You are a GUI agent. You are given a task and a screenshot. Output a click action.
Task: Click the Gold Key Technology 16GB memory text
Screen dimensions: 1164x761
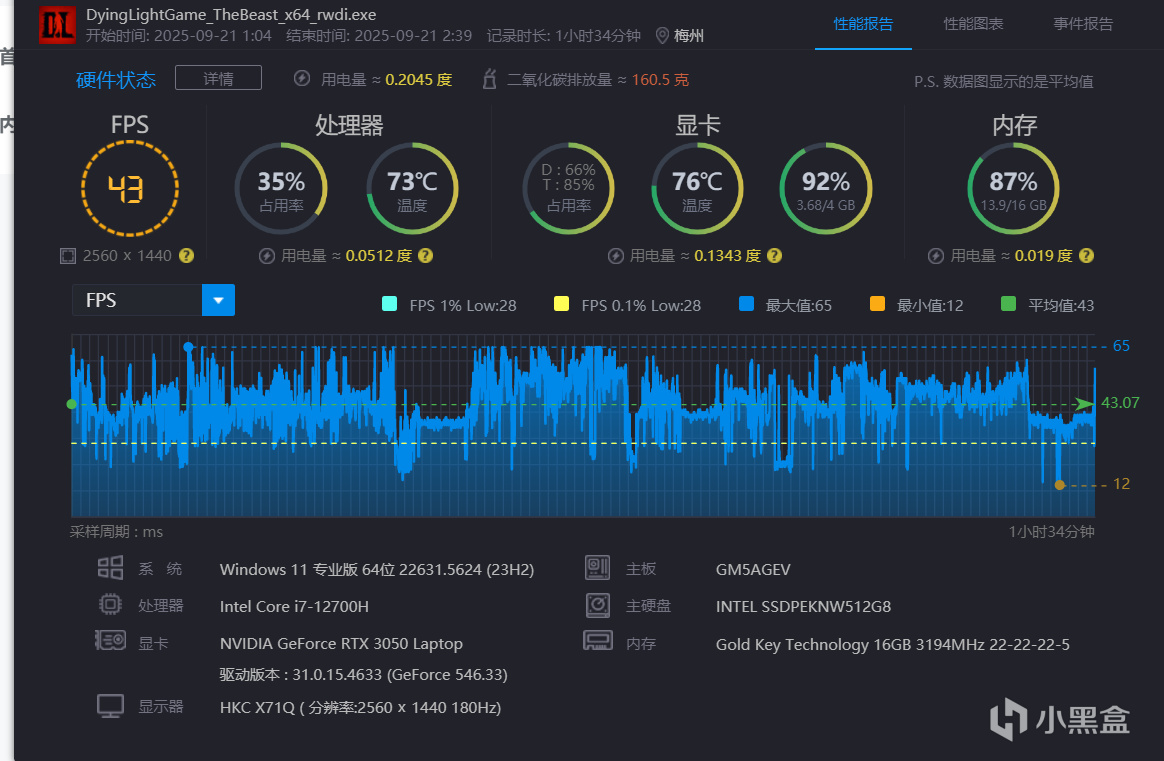[x=892, y=644]
